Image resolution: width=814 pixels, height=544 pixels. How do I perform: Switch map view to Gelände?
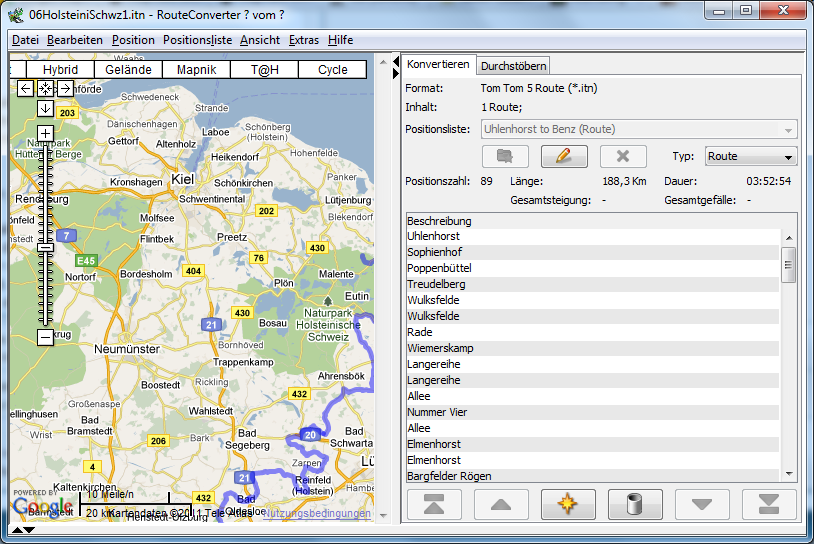(x=128, y=70)
